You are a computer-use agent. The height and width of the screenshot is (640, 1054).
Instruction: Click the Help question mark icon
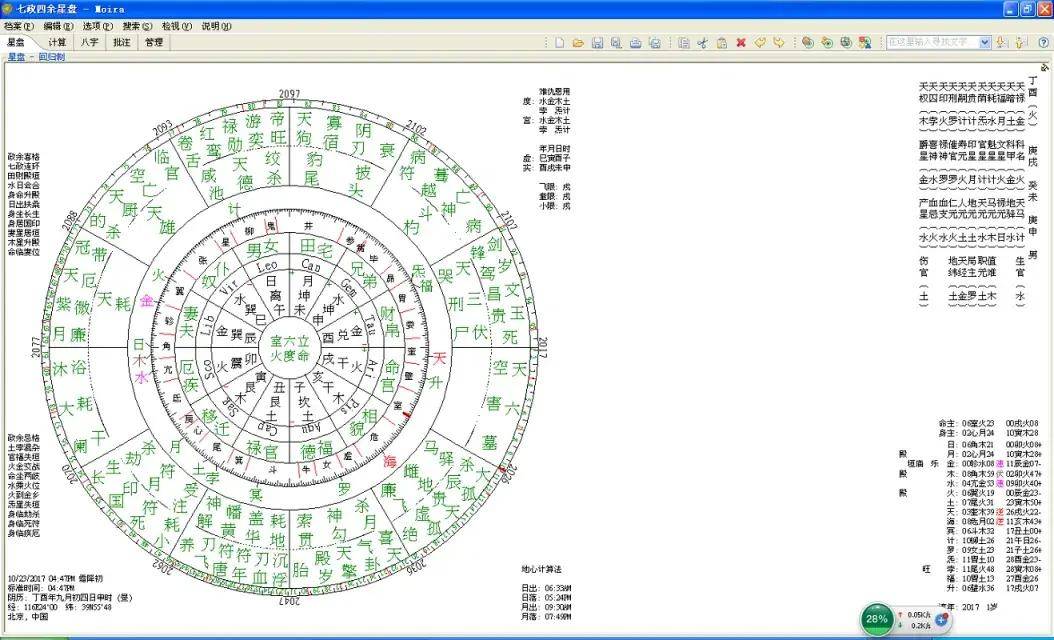click(x=1041, y=42)
